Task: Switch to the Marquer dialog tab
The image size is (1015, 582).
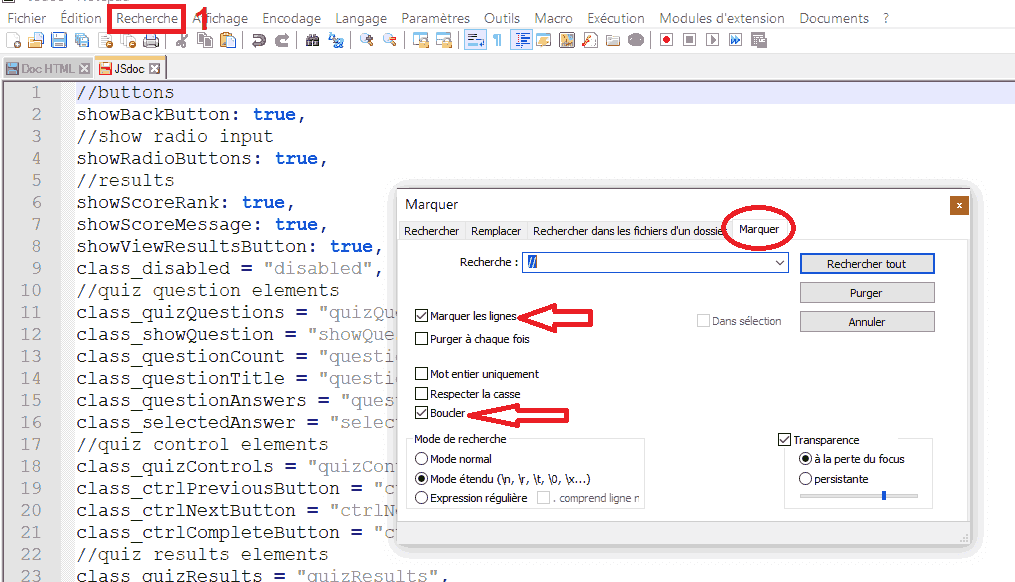Action: (759, 229)
